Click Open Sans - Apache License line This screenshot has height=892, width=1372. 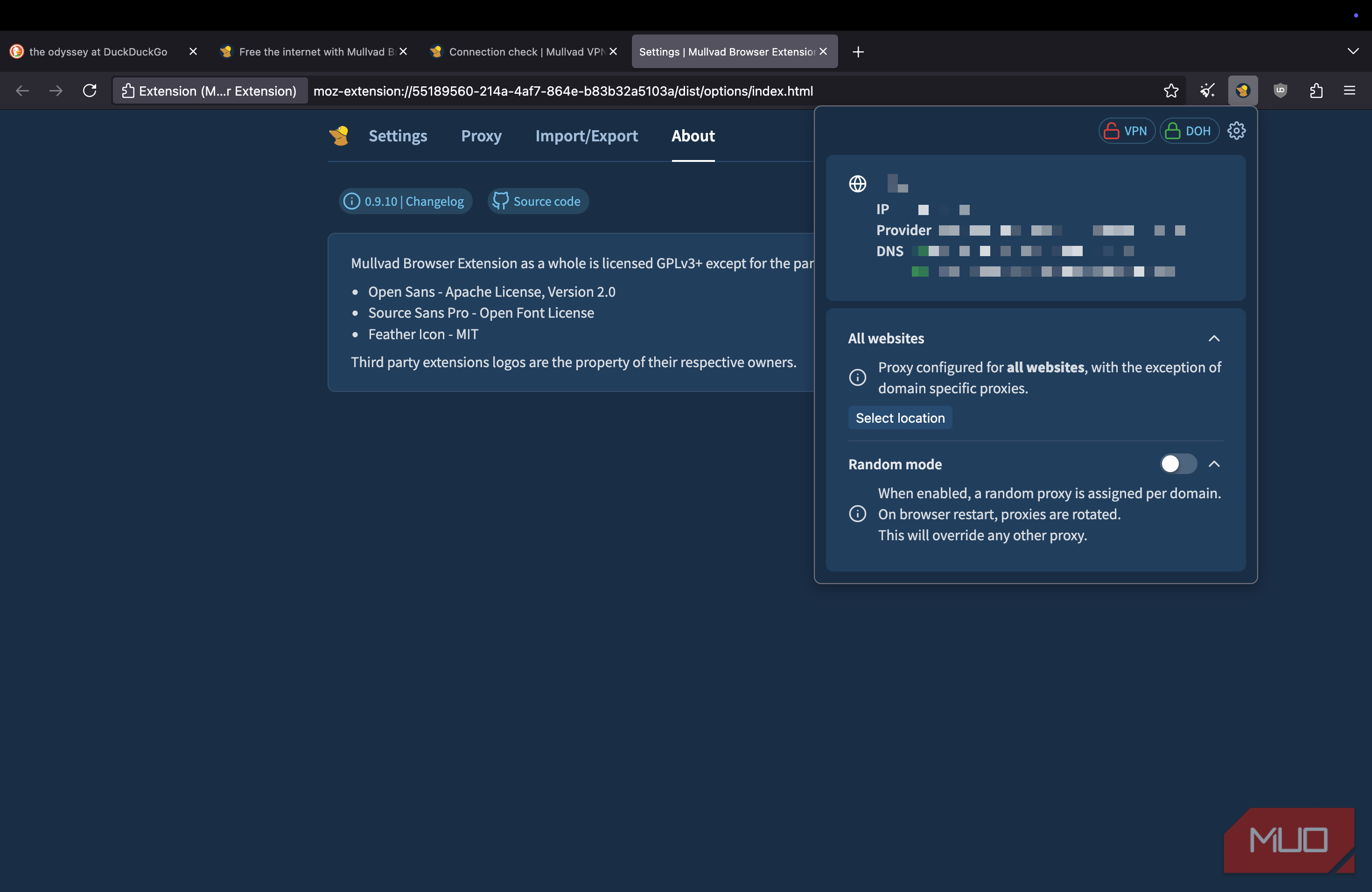click(492, 292)
